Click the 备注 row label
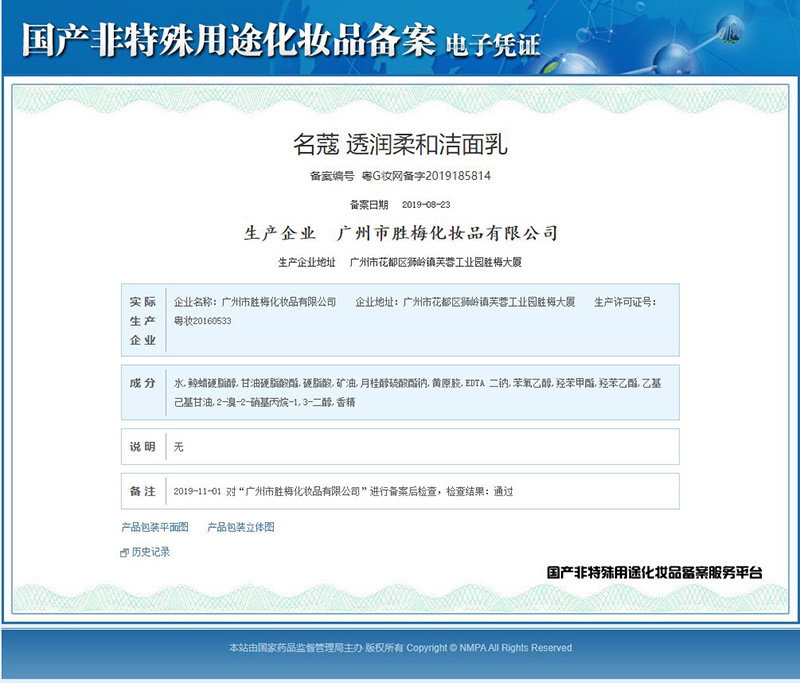This screenshot has width=800, height=683. [143, 491]
